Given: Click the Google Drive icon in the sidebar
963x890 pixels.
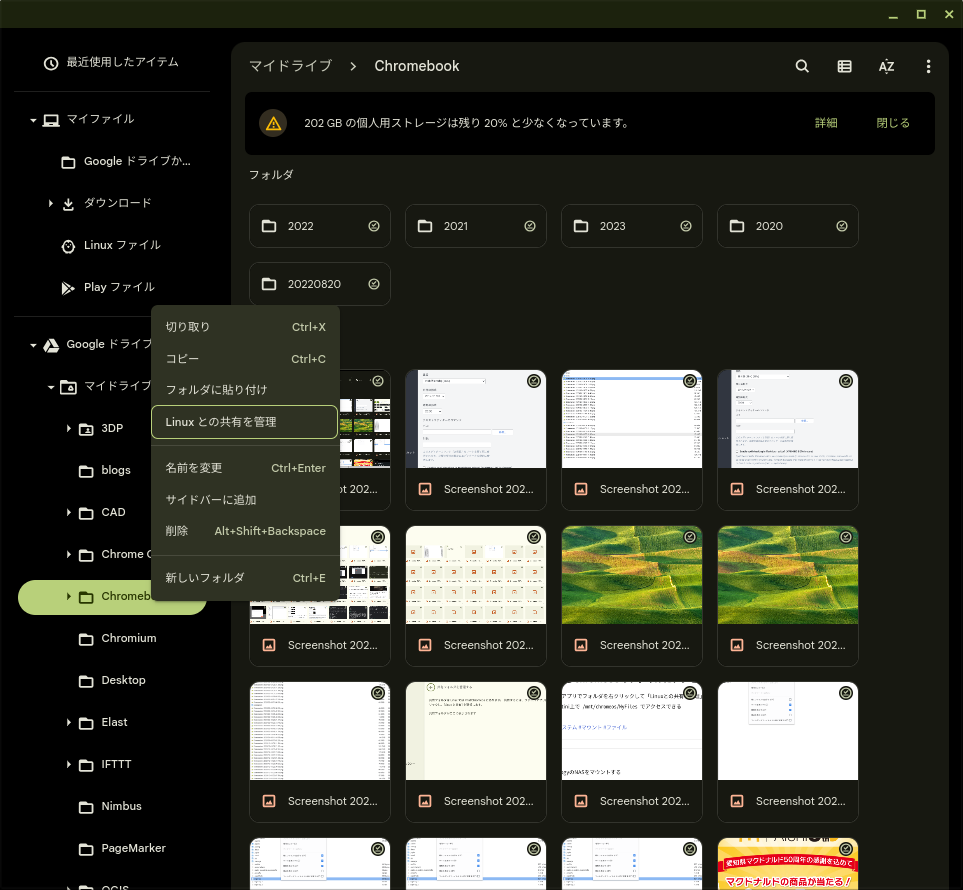Looking at the screenshot, I should 51,345.
